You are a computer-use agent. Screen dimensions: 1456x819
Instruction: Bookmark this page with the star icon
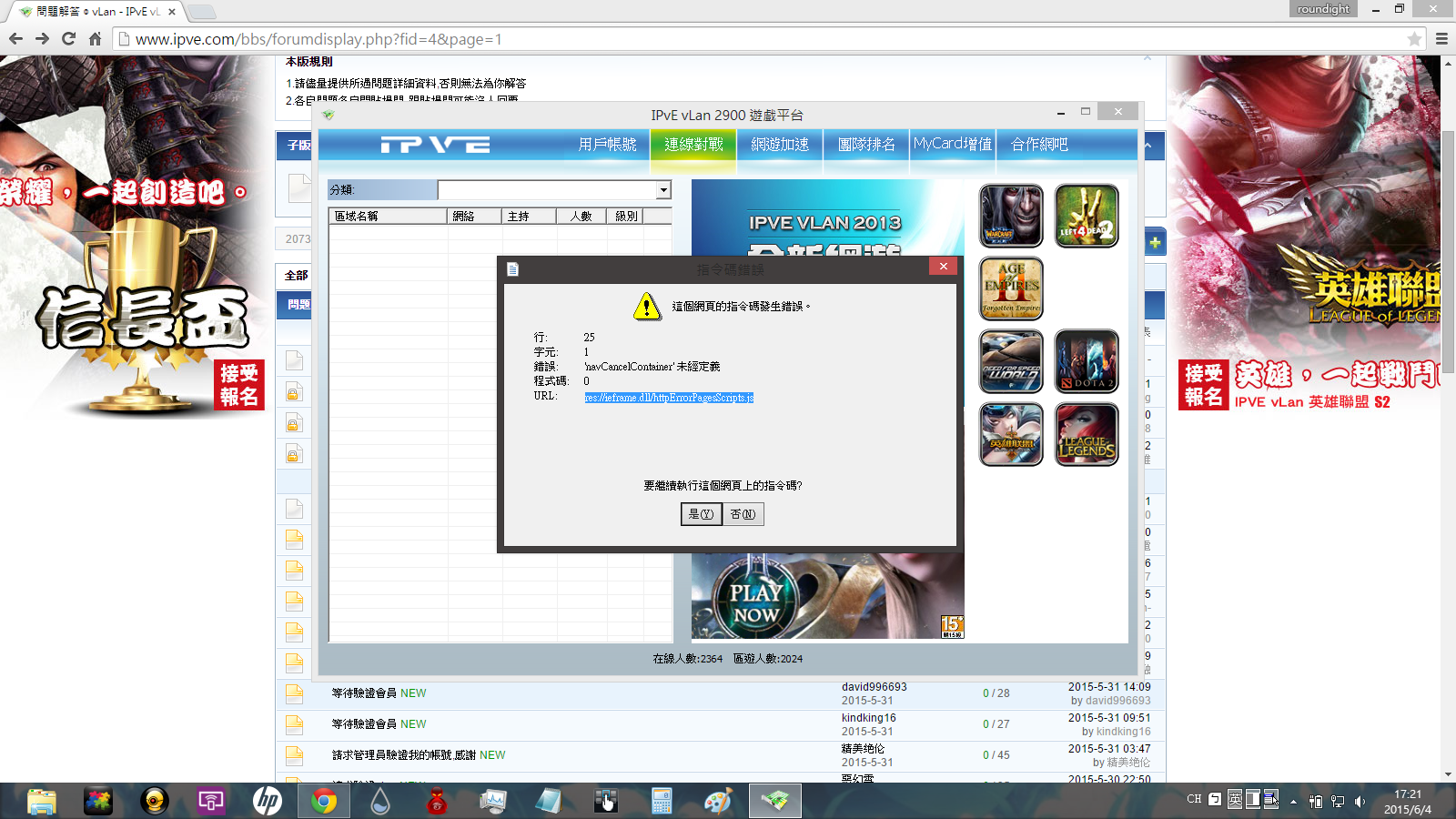click(1414, 39)
